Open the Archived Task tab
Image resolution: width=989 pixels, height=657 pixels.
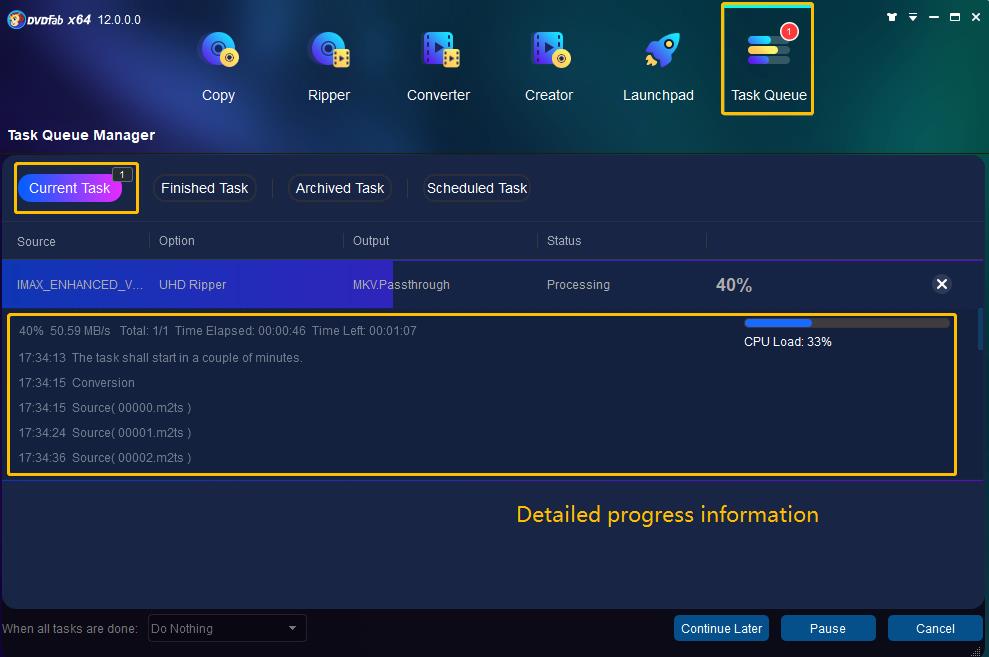click(340, 188)
